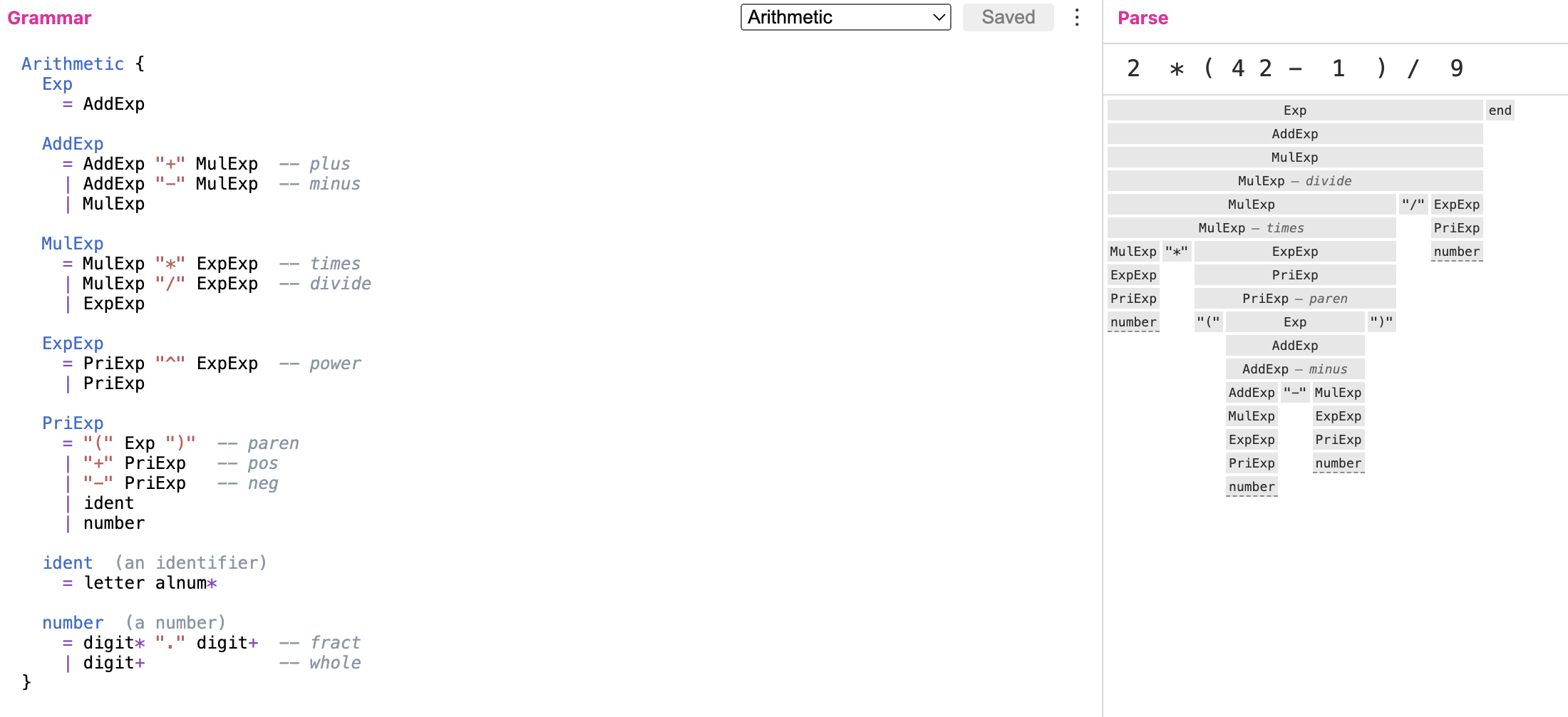Open the three-dot options menu
1568x717 pixels.
coord(1077,17)
